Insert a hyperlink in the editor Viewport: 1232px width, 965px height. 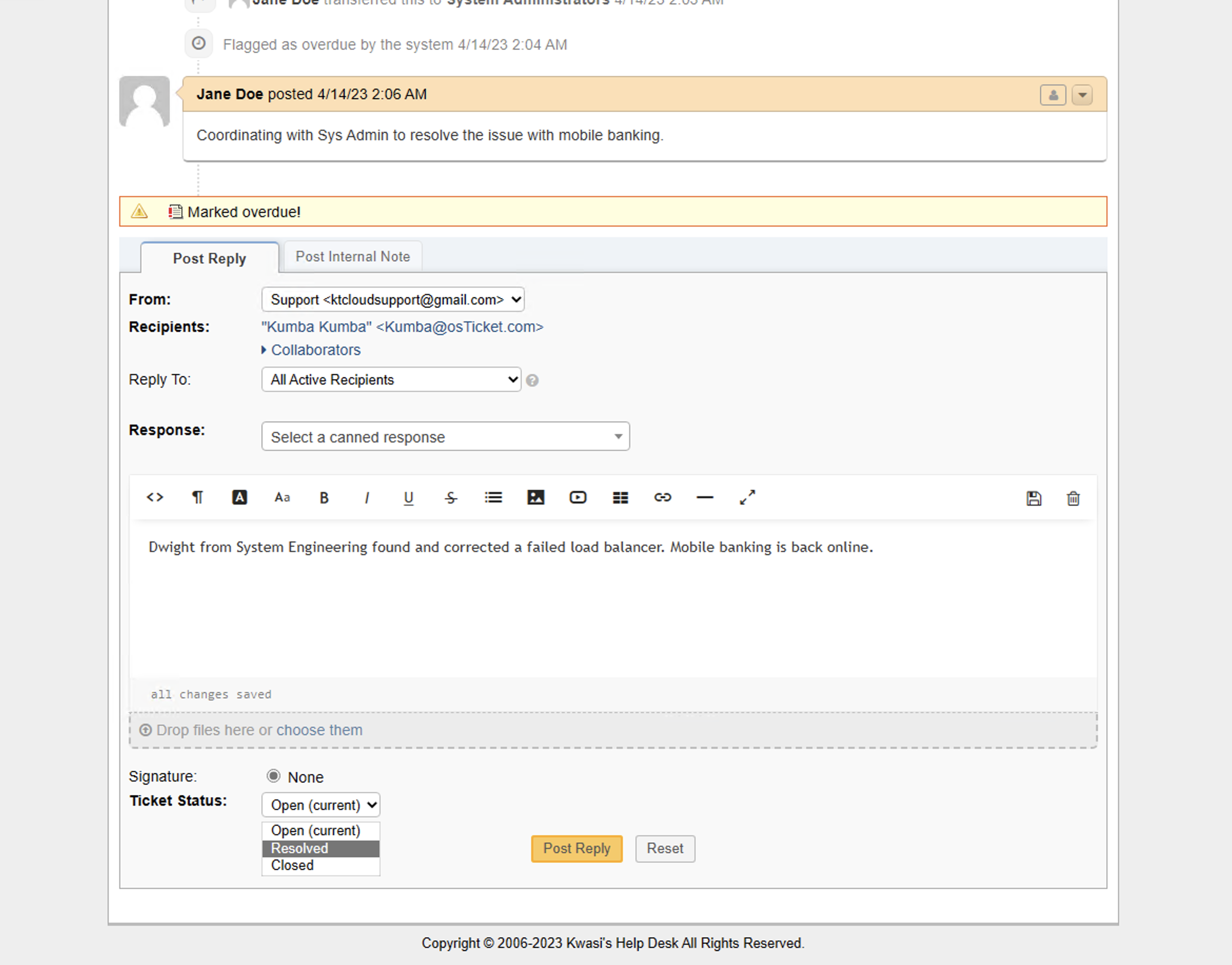[x=663, y=497]
